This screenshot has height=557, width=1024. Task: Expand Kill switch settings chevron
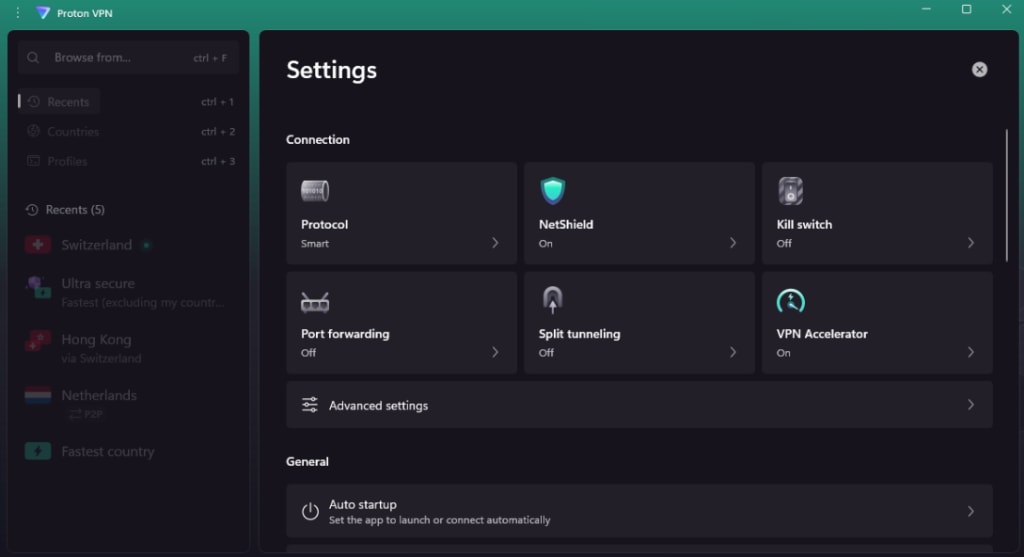(x=970, y=243)
